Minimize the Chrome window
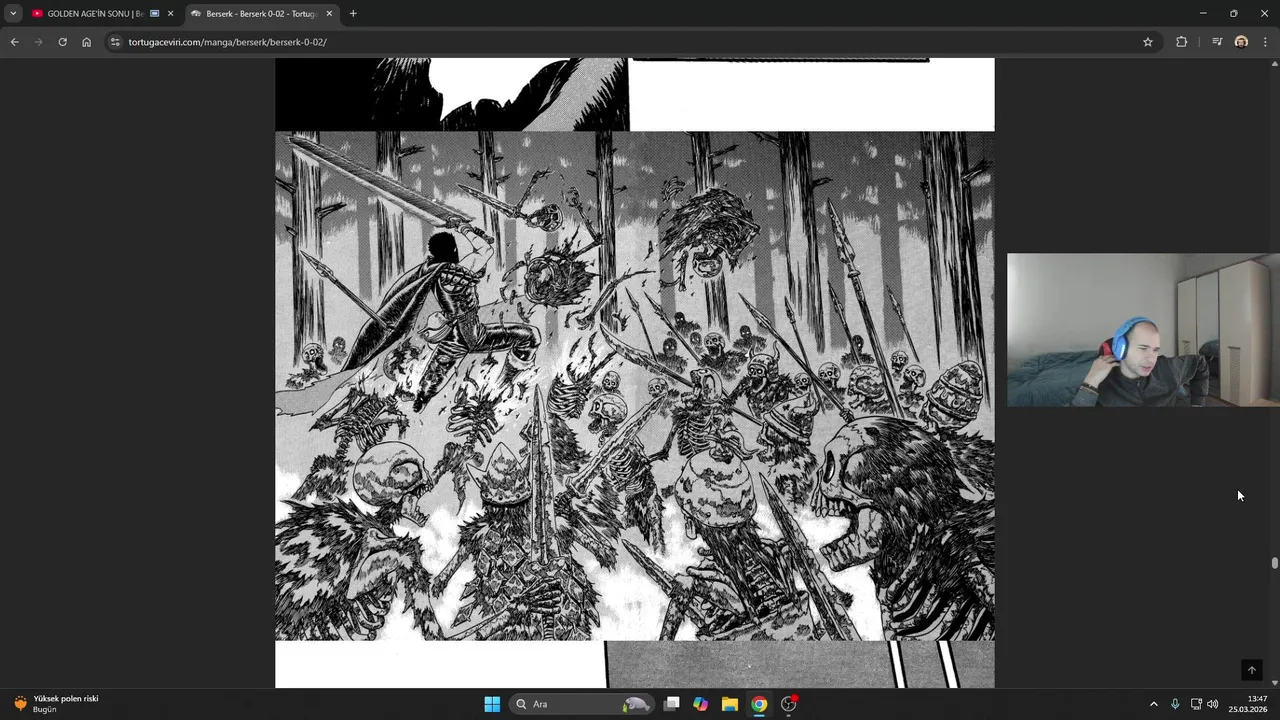1280x720 pixels. [1202, 13]
